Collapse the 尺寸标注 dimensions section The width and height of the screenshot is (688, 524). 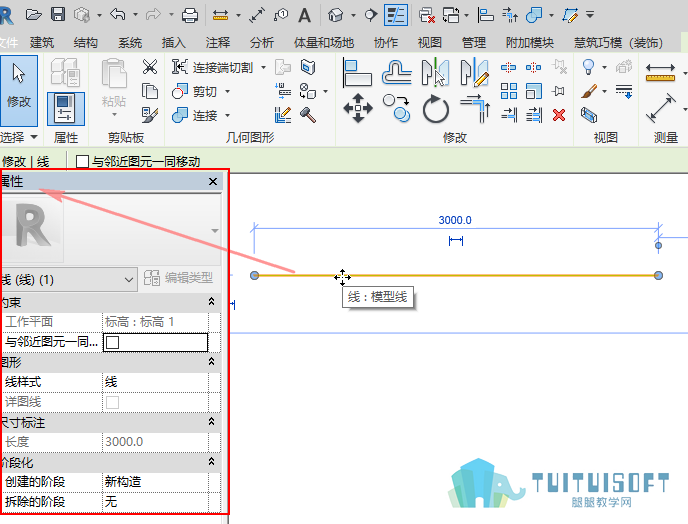pos(211,422)
